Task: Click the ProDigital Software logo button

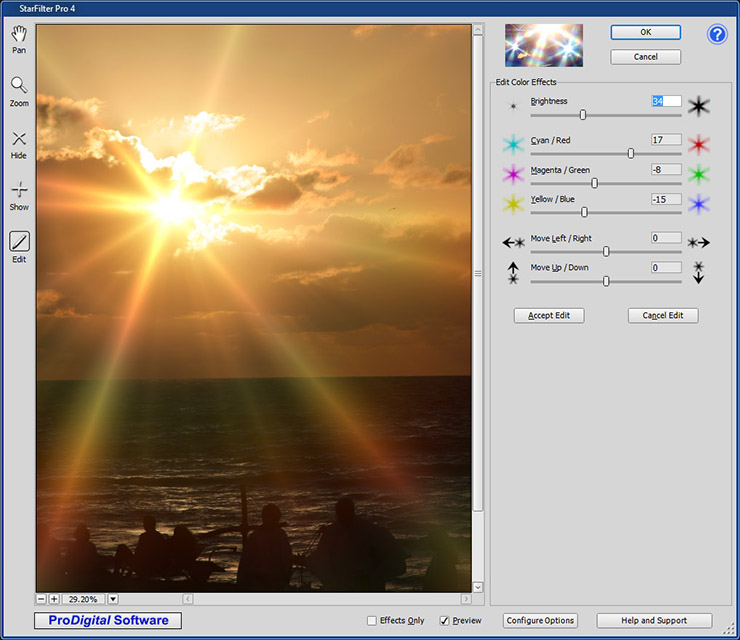Action: click(108, 620)
